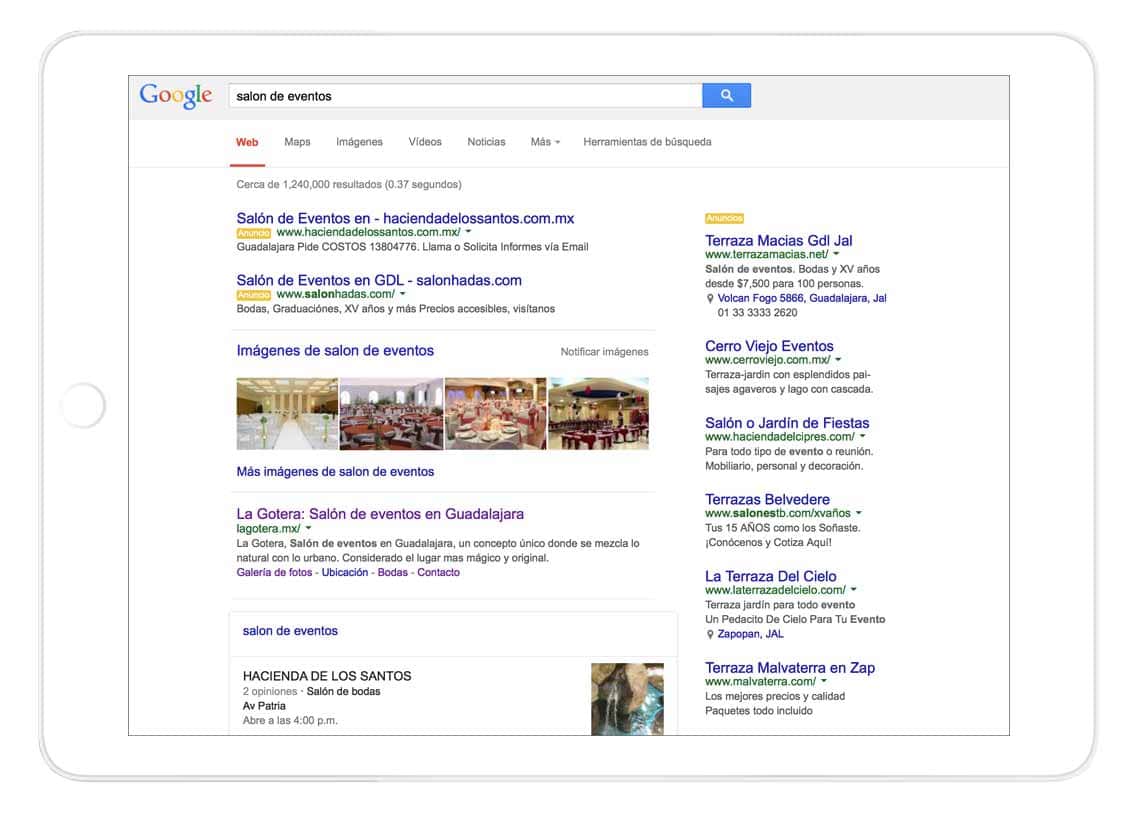Open the fourth thumbnail with red chairs
Screen dimensions: 1138x814
click(x=599, y=414)
